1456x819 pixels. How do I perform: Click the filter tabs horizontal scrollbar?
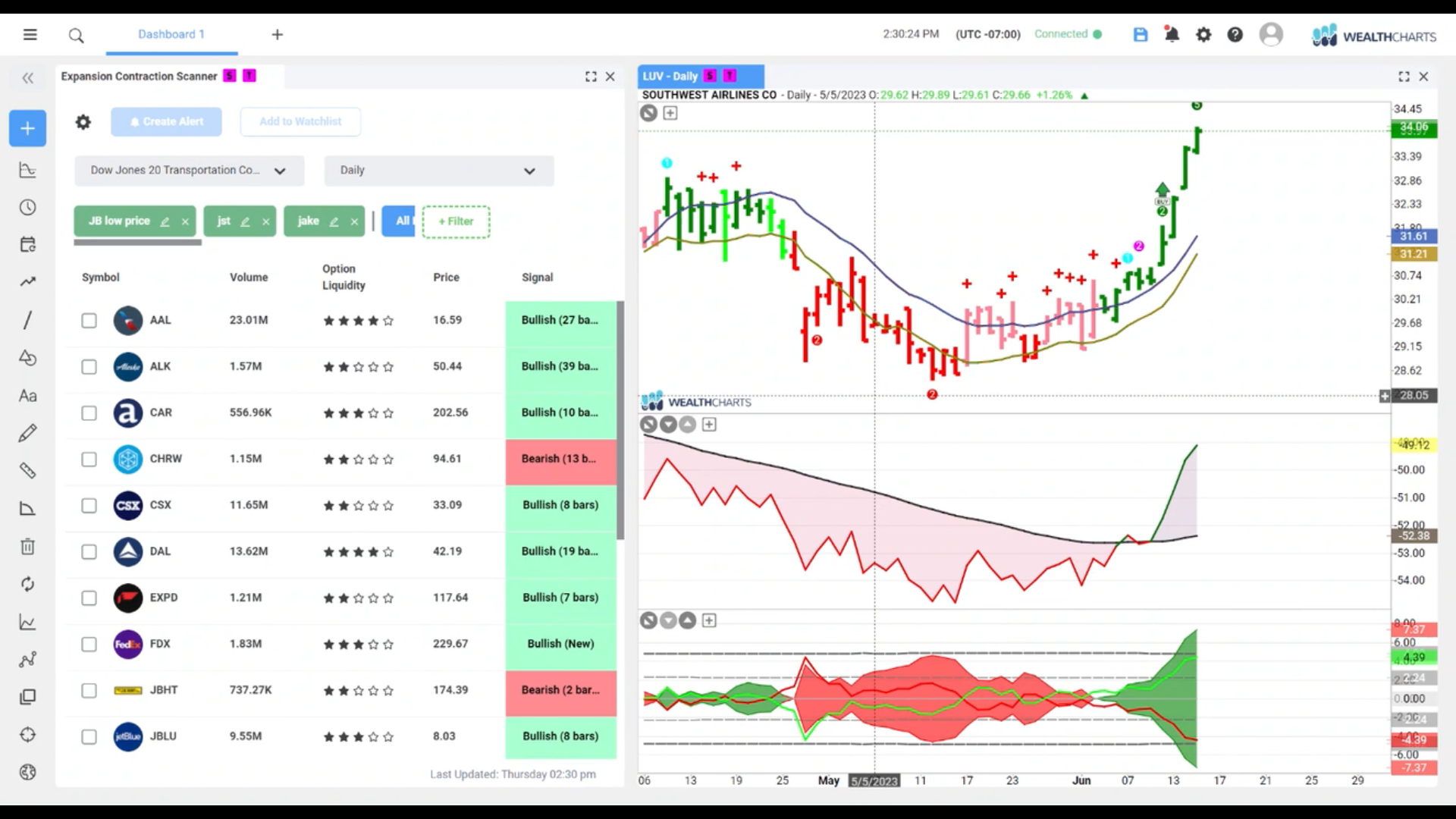pyautogui.click(x=137, y=243)
